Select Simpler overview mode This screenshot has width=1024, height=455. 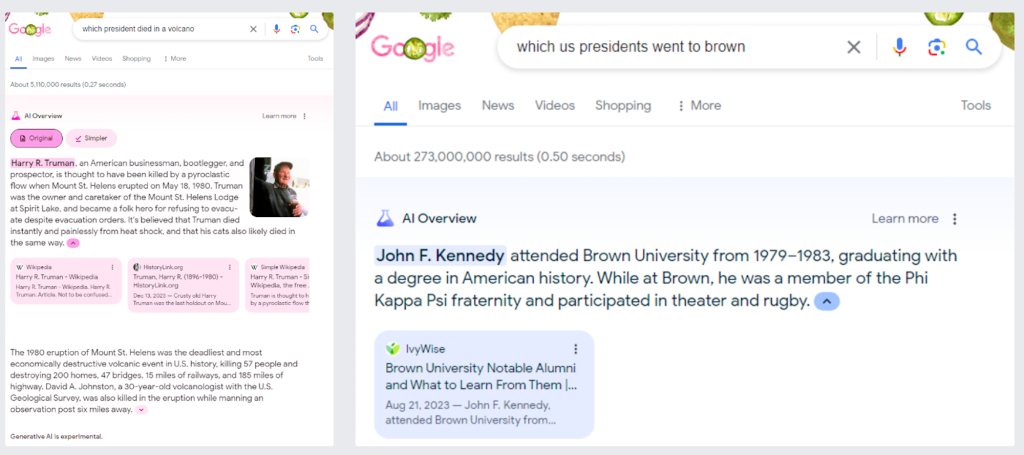click(x=91, y=138)
